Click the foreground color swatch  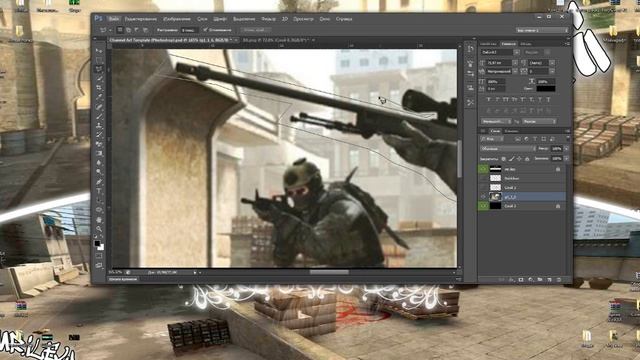[x=97, y=244]
